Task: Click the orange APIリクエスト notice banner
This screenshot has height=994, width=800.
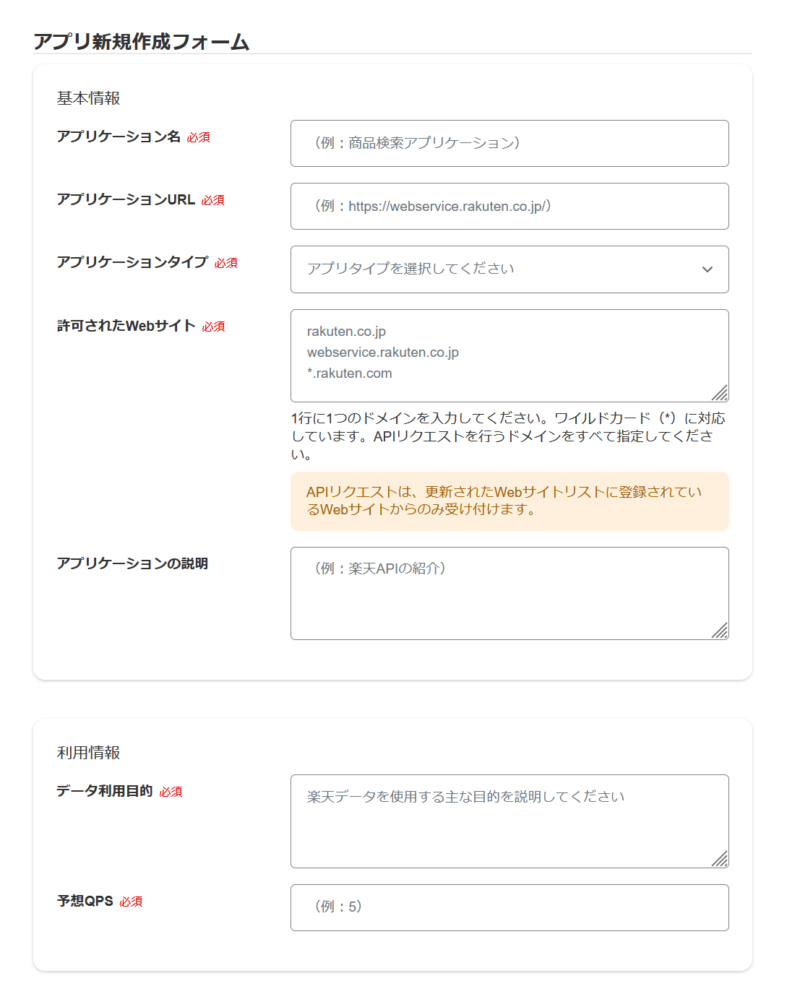Action: [x=509, y=501]
